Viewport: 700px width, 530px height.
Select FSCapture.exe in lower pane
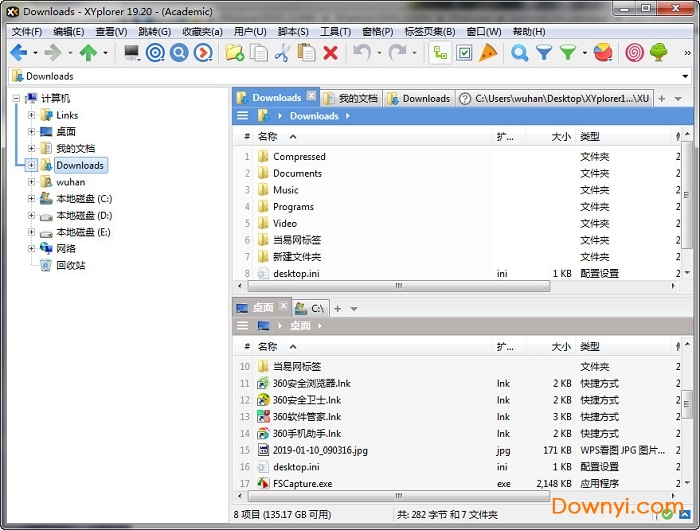tap(455, 484)
